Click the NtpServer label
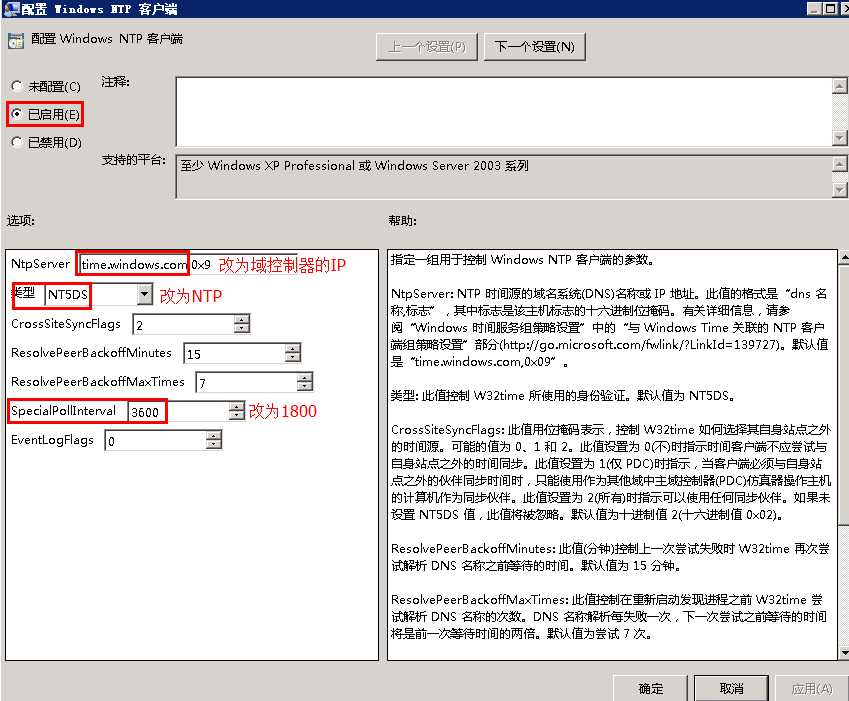Screen dimensions: 849x701 coord(40,264)
